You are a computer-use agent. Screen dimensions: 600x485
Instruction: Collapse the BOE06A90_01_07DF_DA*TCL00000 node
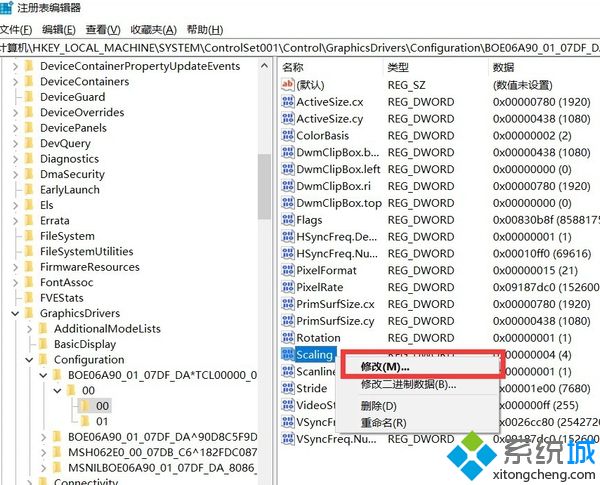pyautogui.click(x=43, y=375)
